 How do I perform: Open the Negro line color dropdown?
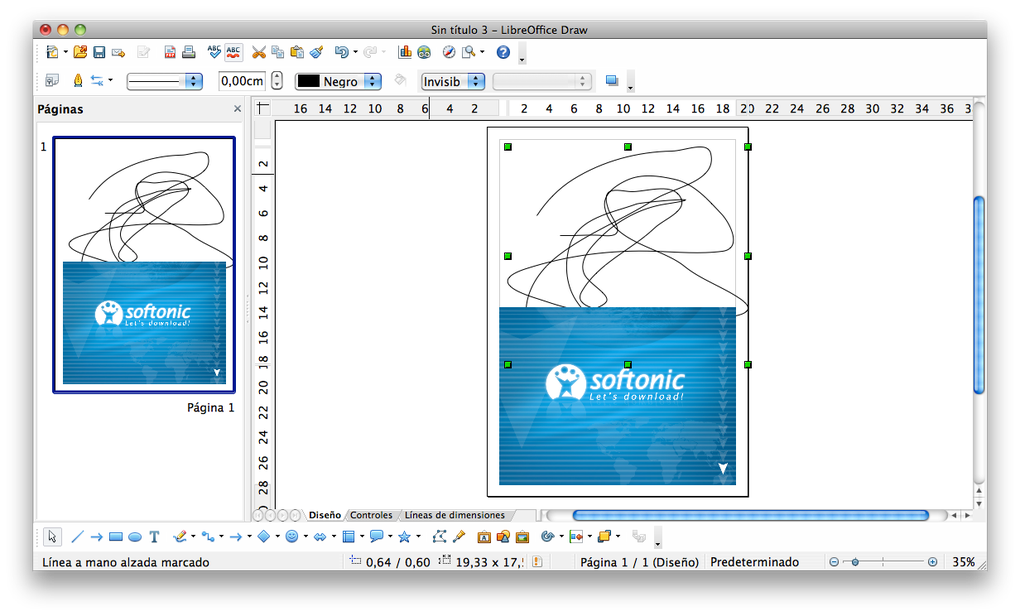[x=372, y=81]
